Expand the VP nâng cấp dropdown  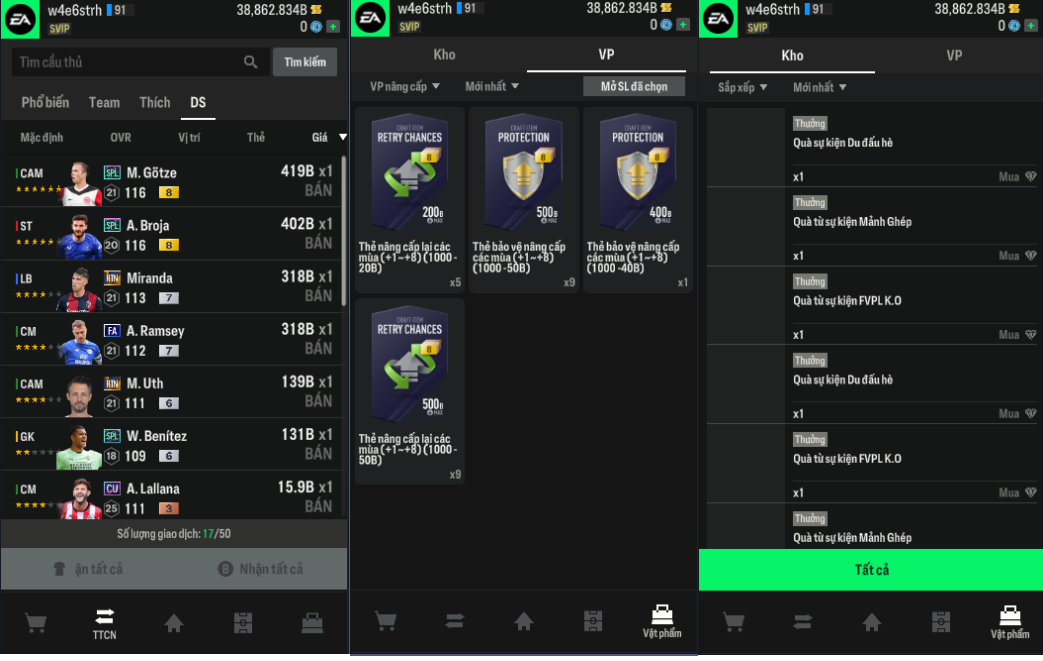[x=404, y=86]
